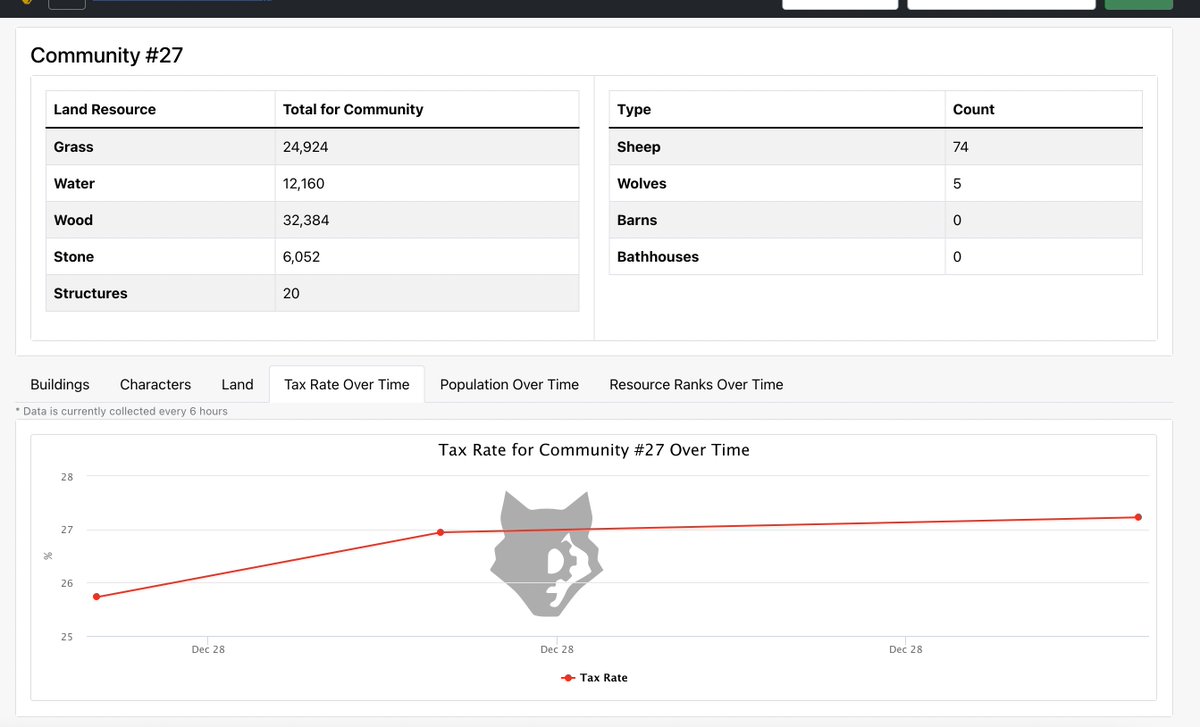Viewport: 1200px width, 727px height.
Task: Switch to the Buildings tab
Action: [59, 384]
